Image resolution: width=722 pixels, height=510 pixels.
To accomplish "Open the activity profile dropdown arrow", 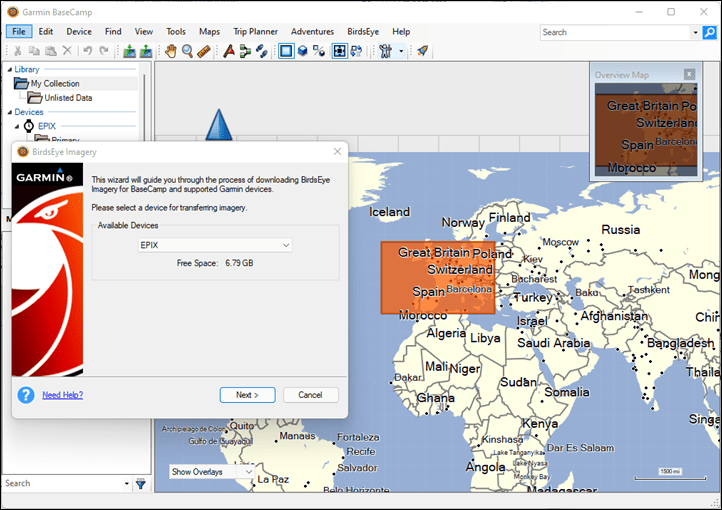I will (401, 51).
